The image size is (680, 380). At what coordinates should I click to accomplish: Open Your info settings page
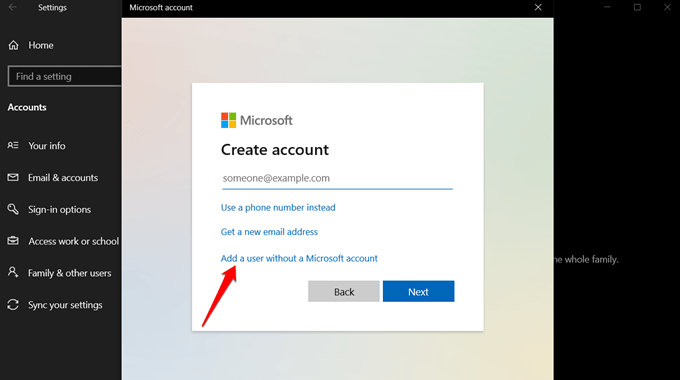47,146
